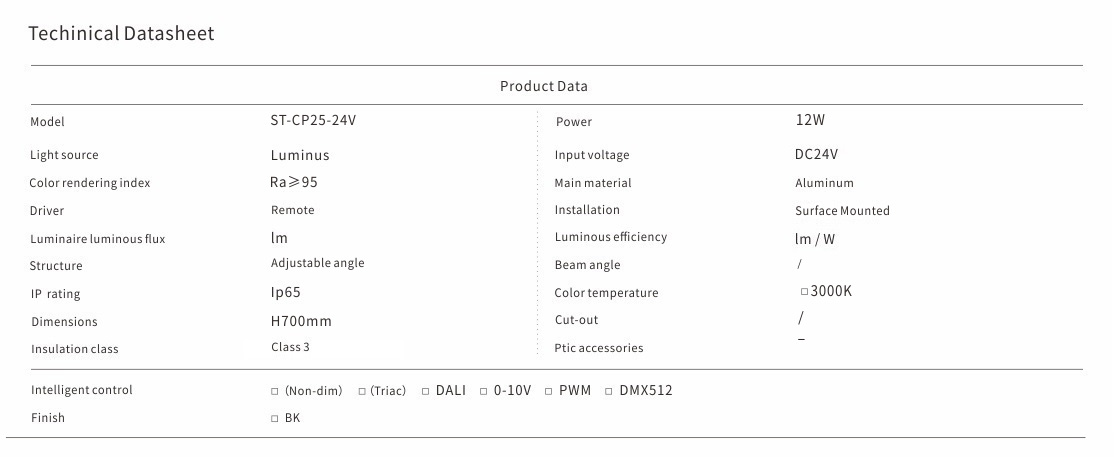1114x457 pixels.
Task: Click the Product Data section header
Action: 544,86
